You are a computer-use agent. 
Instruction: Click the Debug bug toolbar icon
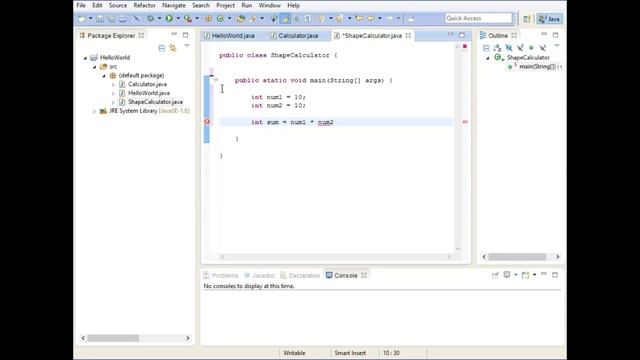151,18
